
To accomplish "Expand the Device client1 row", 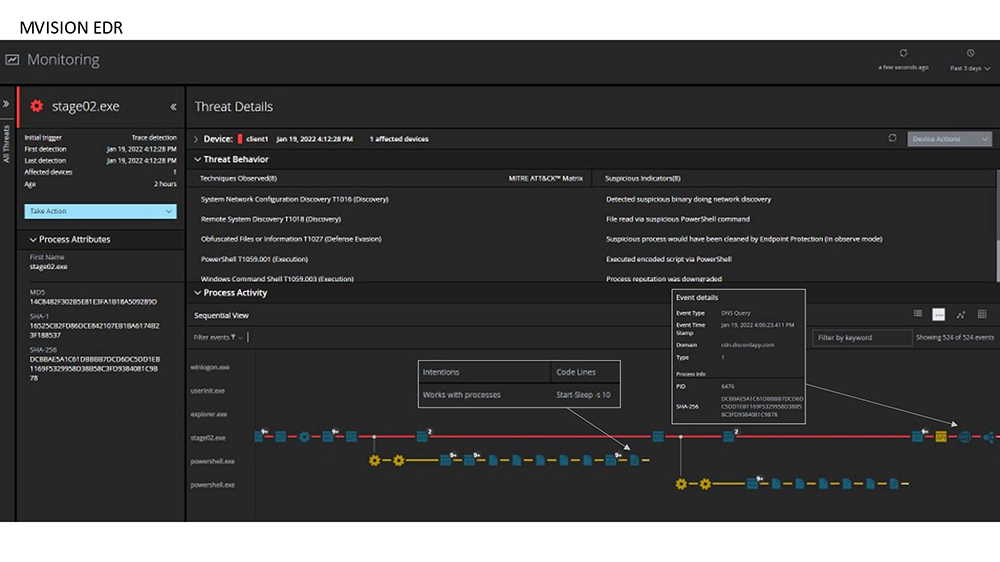I will [x=197, y=139].
